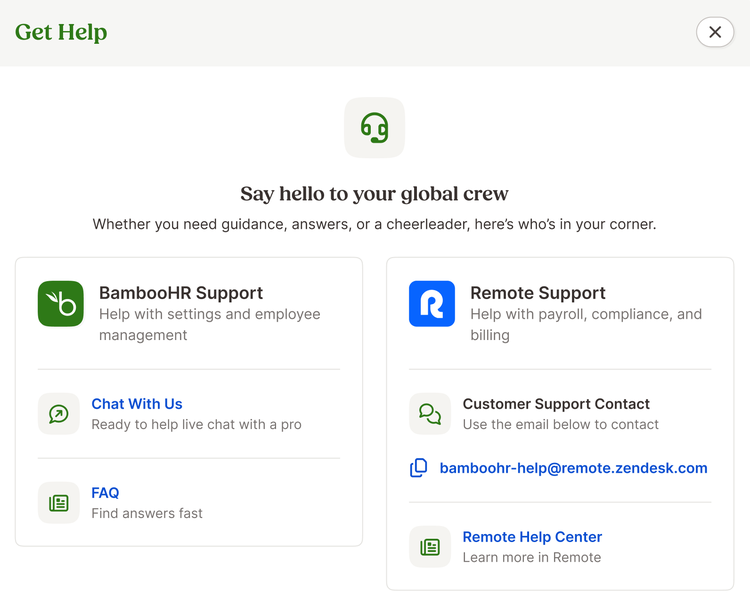The image size is (750, 616).
Task: Click the 'Whether you need guidance' subtitle
Action: pyautogui.click(x=375, y=224)
